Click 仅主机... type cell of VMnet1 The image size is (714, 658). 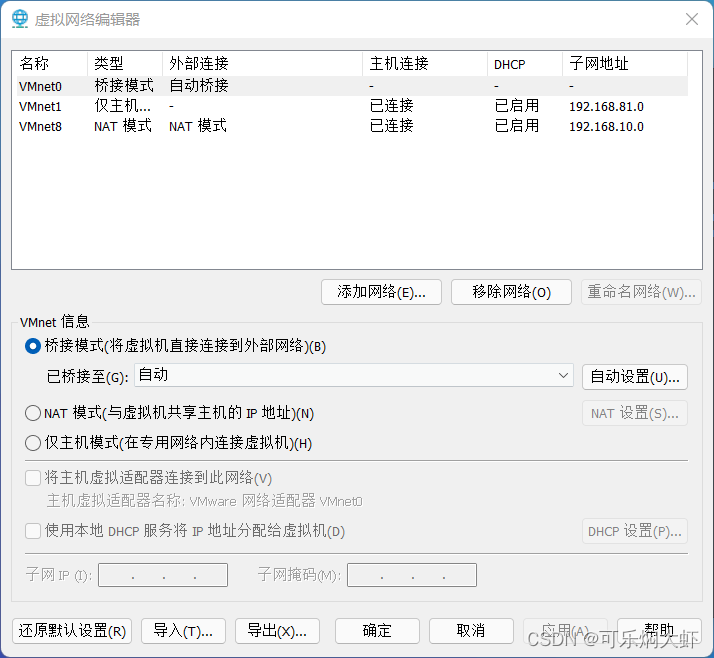122,106
